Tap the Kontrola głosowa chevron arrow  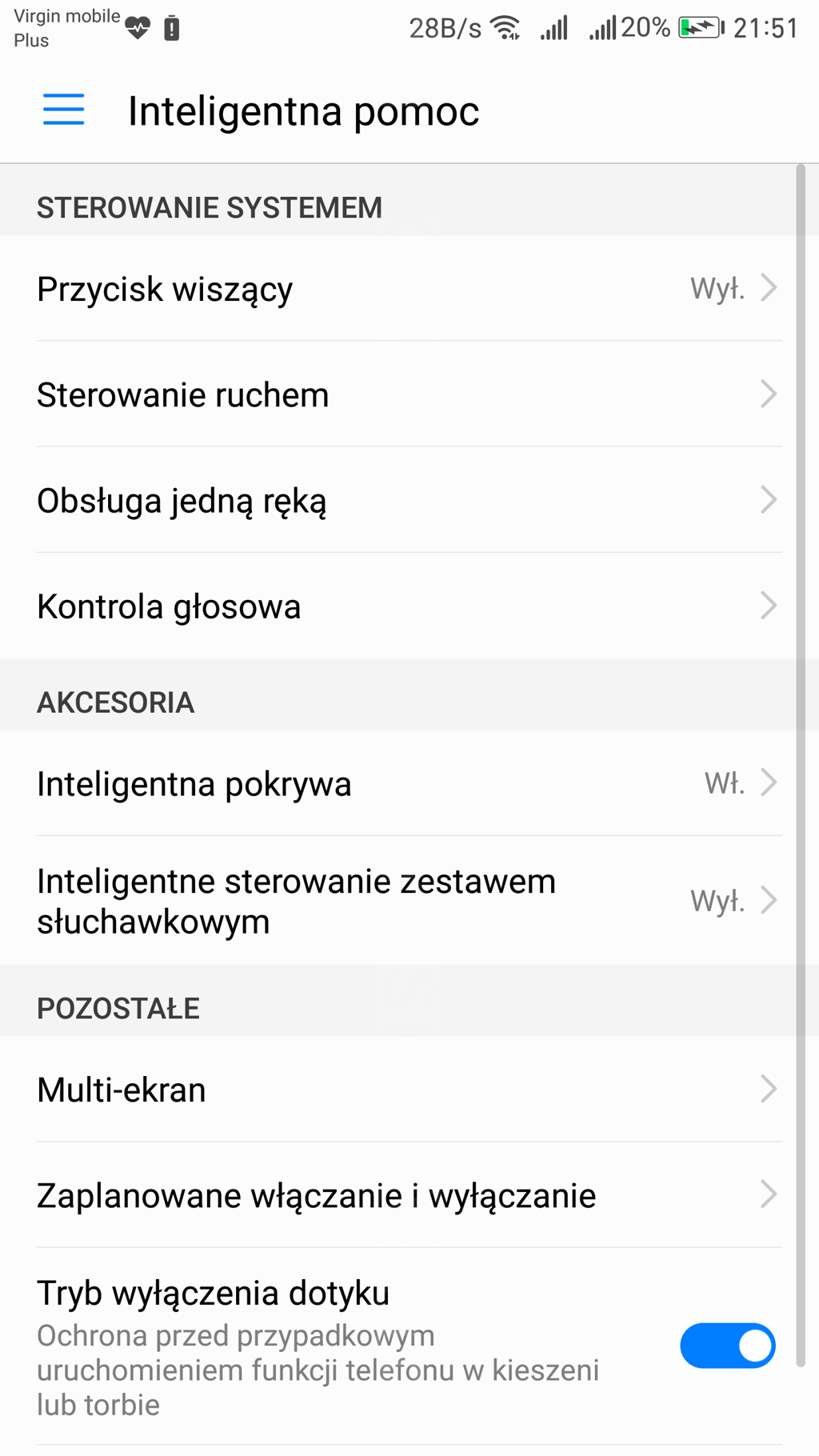coord(769,606)
